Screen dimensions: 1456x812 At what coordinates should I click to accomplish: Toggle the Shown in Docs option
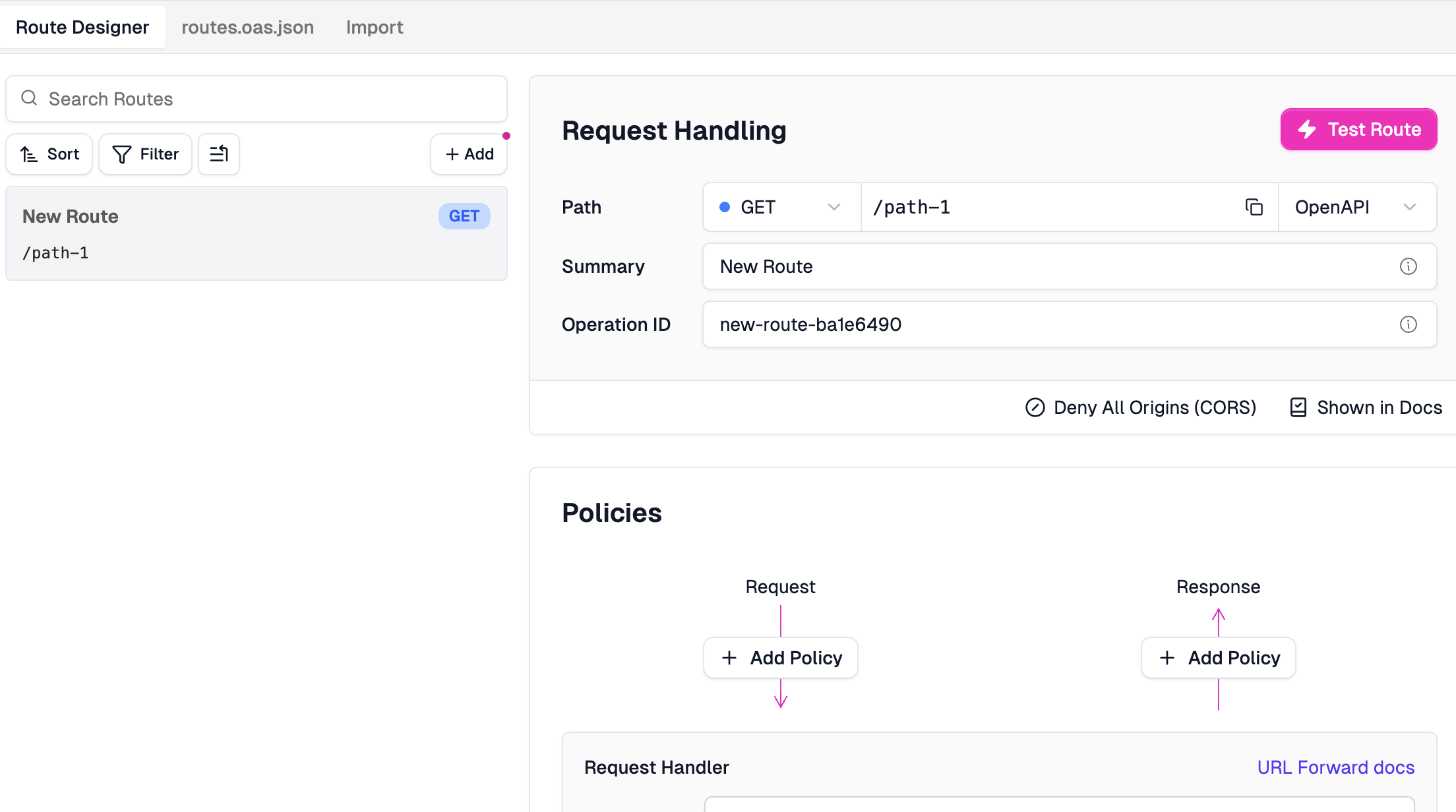click(x=1366, y=407)
